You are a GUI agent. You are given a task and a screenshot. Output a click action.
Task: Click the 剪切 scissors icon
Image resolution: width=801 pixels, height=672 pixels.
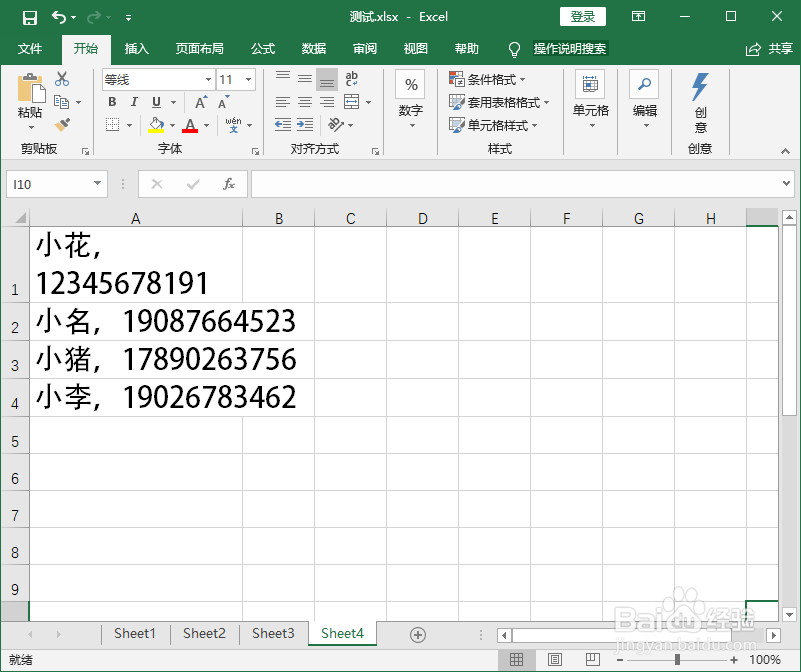click(x=60, y=77)
